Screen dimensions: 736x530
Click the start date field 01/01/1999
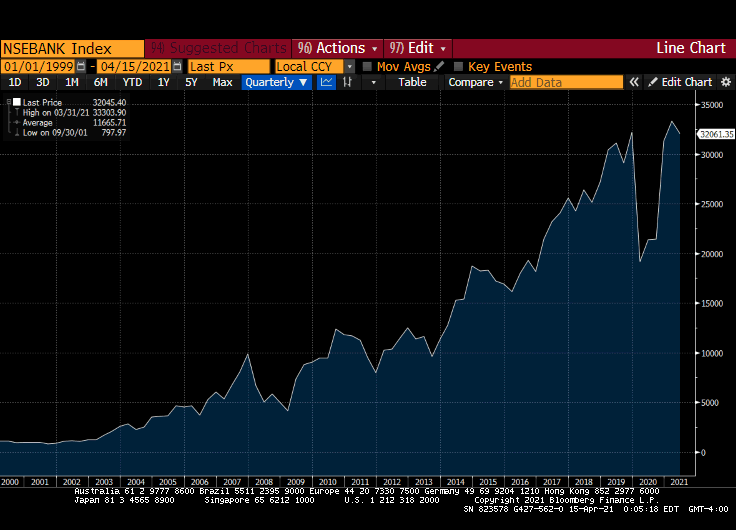(x=38, y=66)
